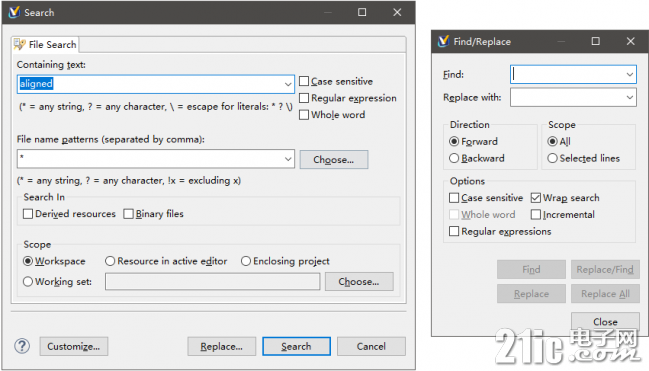Screen dimensions: 649x371
Task: Close the Search dialog with X
Action: tap(397, 12)
